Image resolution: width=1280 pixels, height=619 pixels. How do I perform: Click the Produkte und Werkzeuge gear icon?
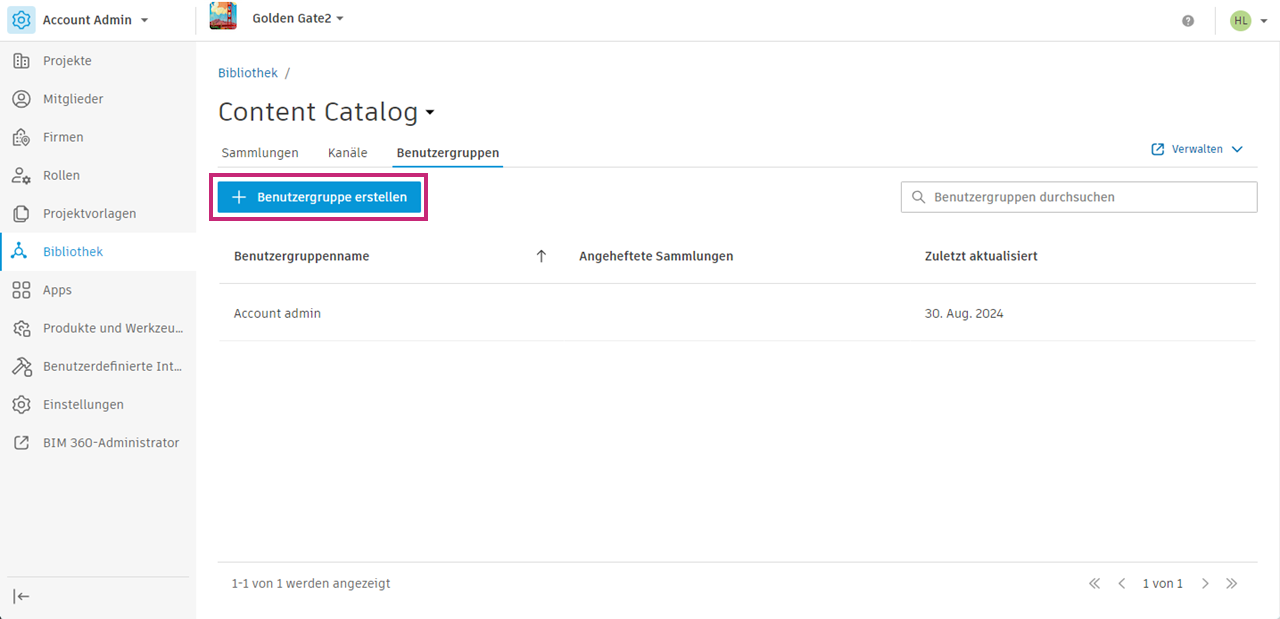point(21,328)
